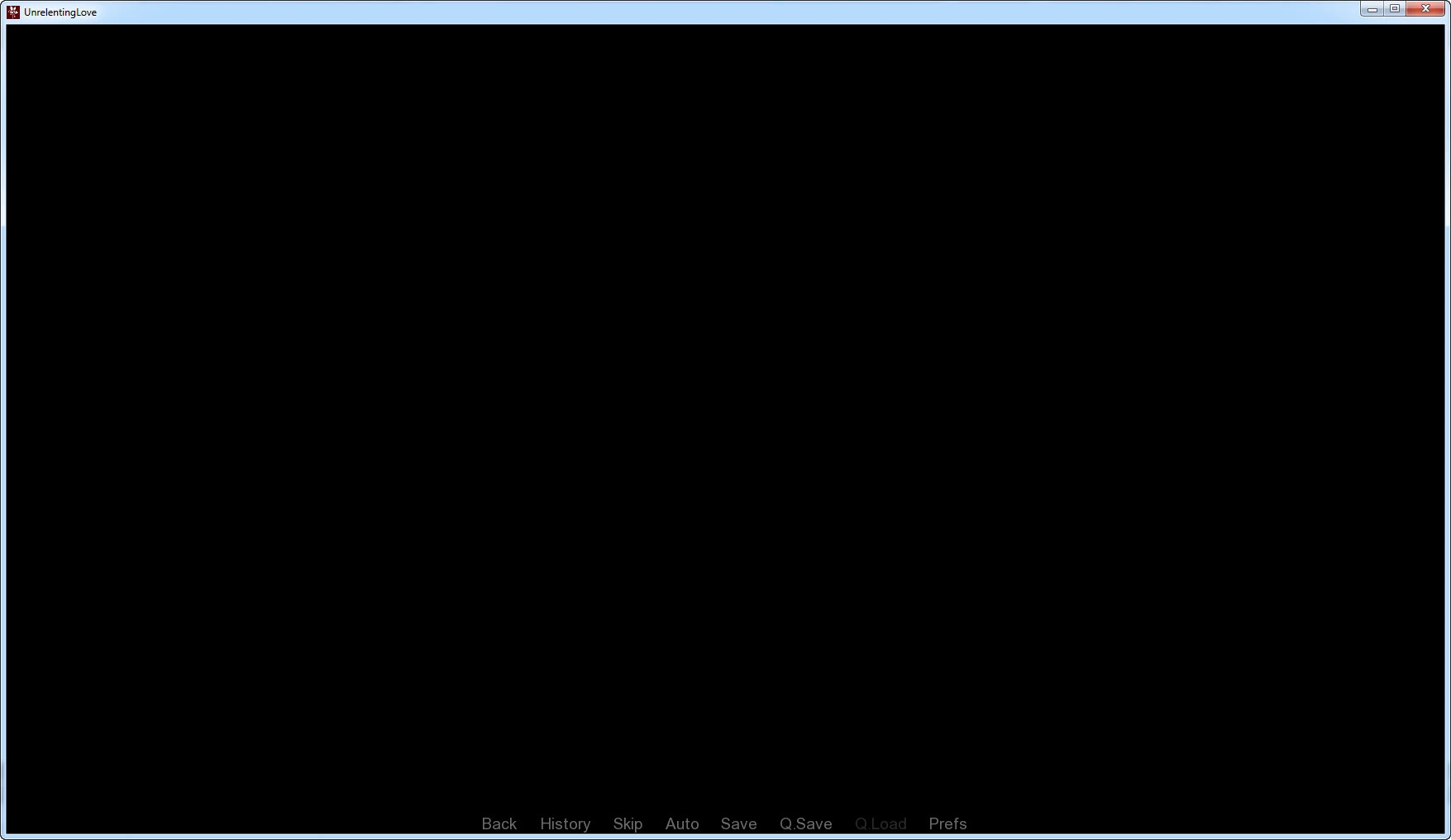
Task: Close the UnrelentingLove game window
Action: [1425, 9]
